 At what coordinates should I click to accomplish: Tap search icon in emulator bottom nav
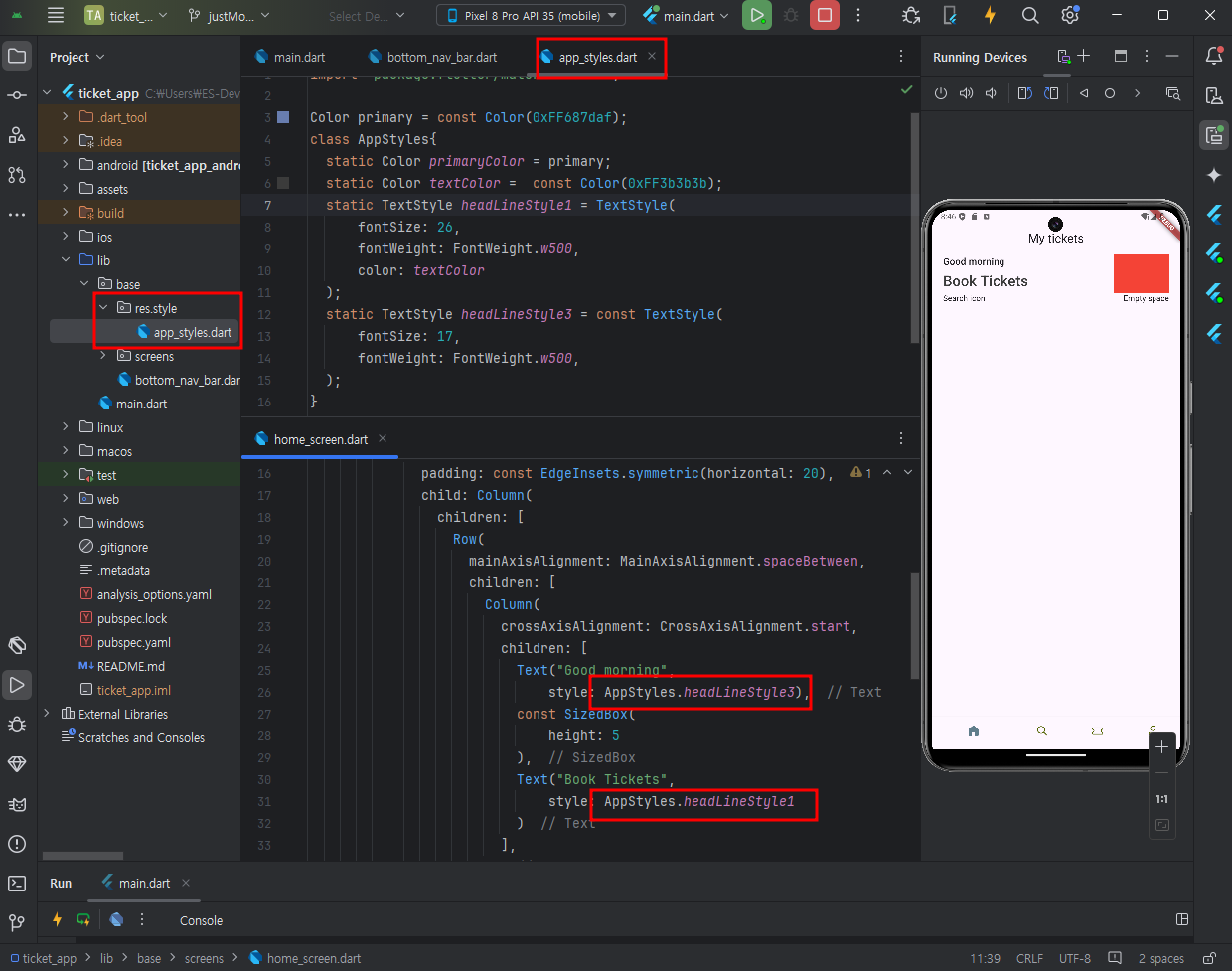1041,730
